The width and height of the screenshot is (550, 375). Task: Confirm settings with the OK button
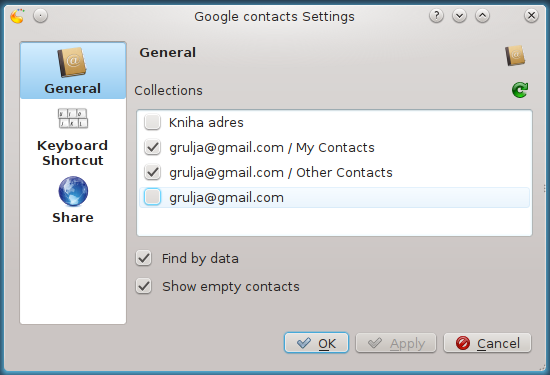click(x=316, y=343)
